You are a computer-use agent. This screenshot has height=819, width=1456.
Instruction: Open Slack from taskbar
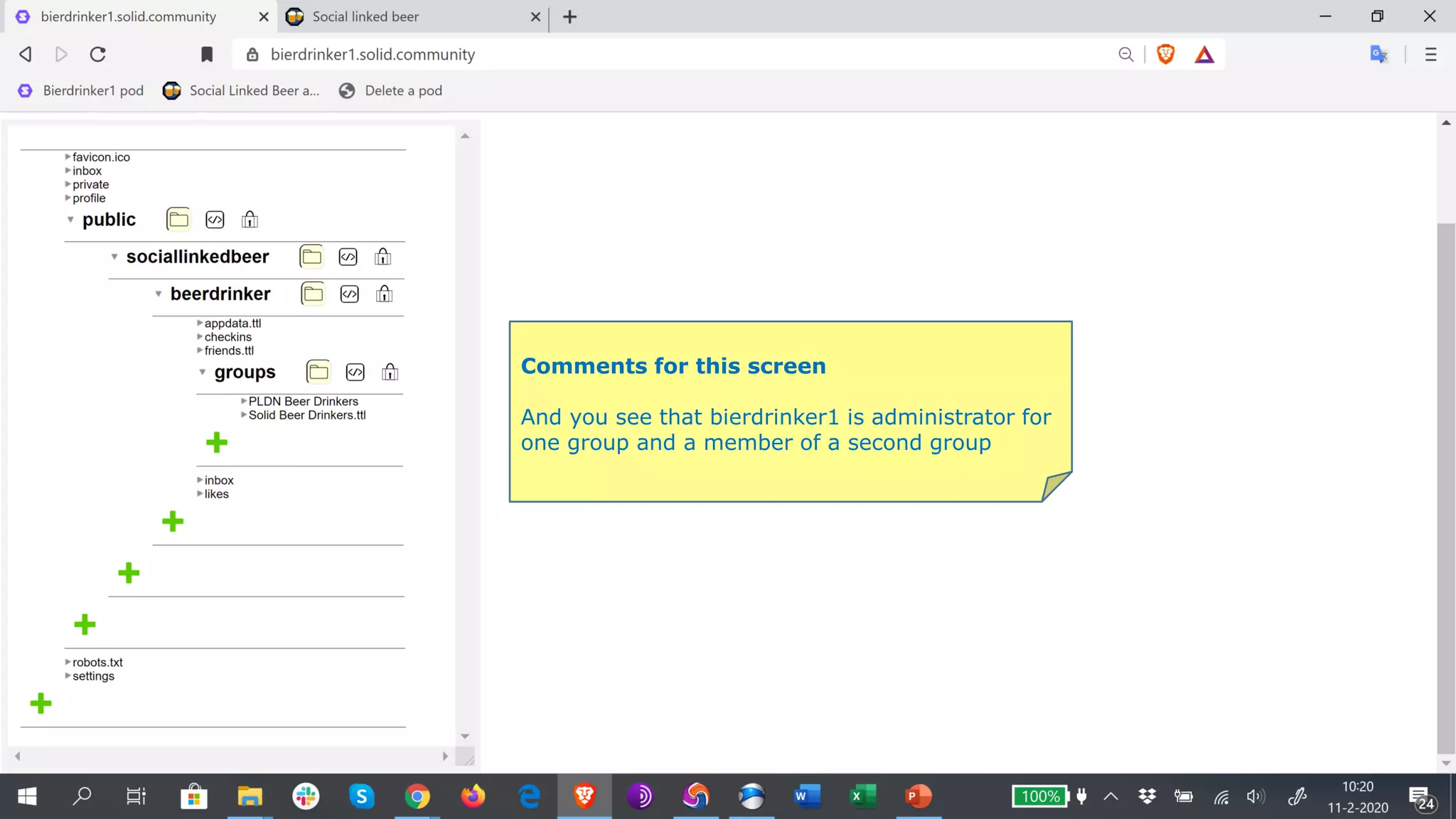(x=306, y=796)
